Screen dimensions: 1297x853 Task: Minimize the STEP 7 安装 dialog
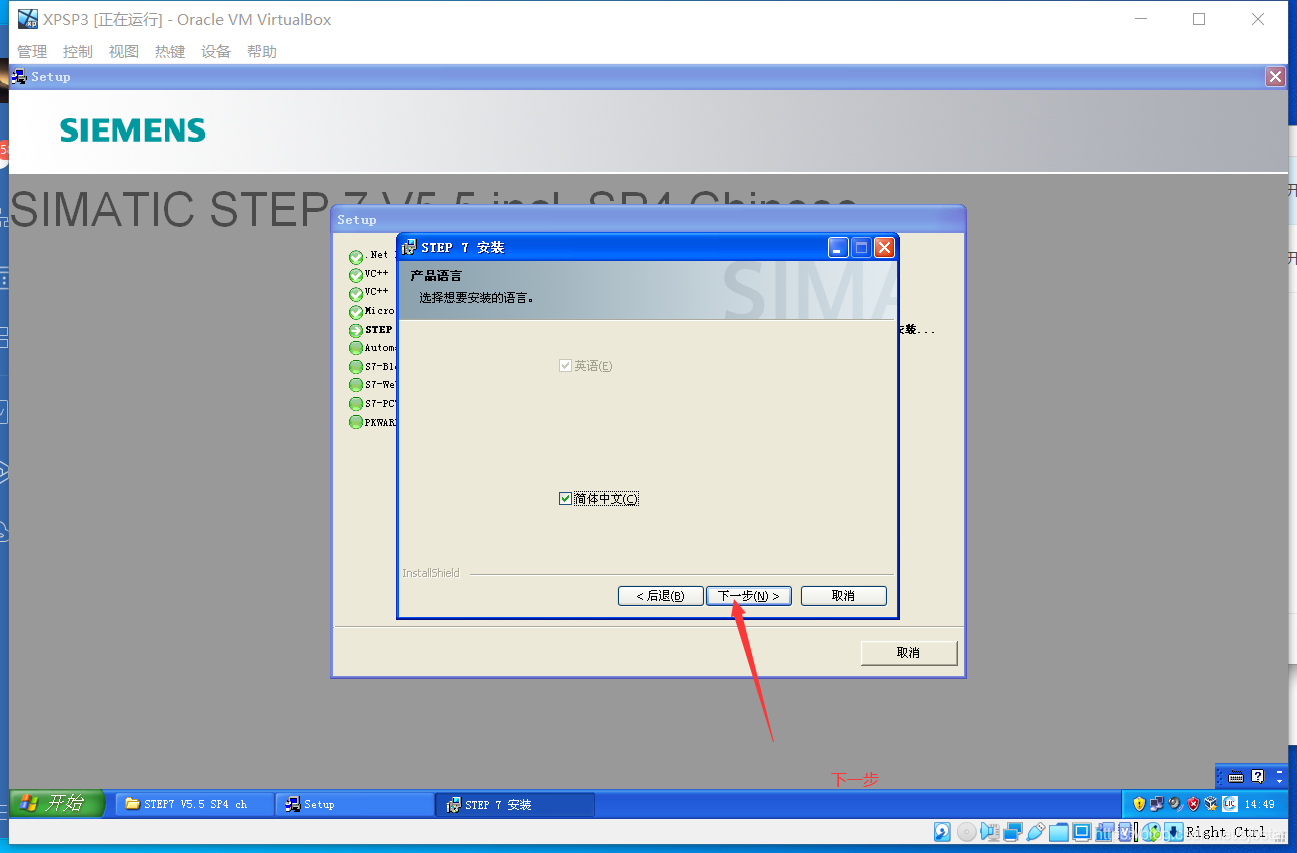tap(838, 247)
